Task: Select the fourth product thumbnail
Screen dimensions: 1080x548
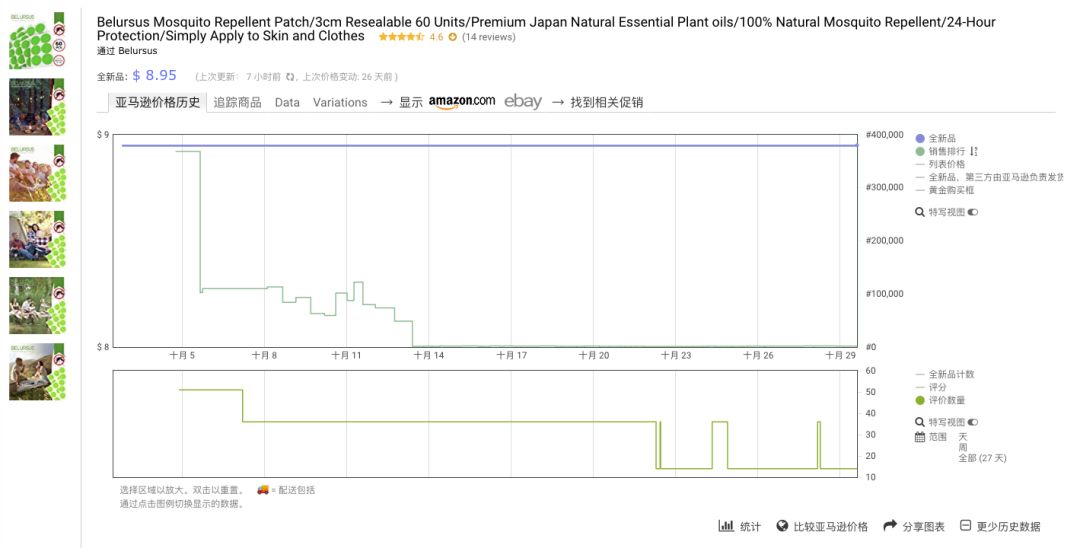Action: coord(37,239)
